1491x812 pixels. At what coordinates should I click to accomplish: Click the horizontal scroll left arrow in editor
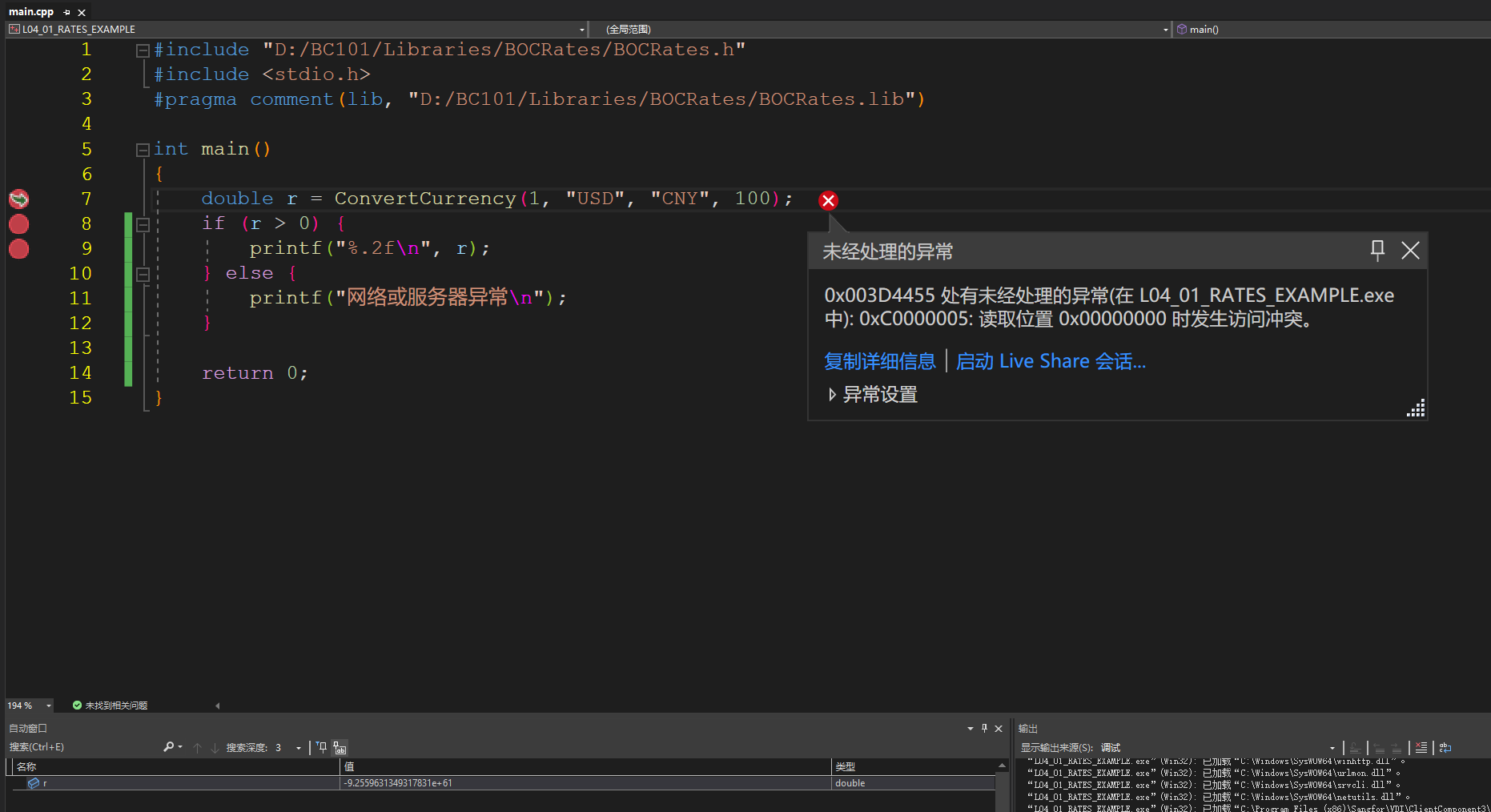click(x=218, y=705)
